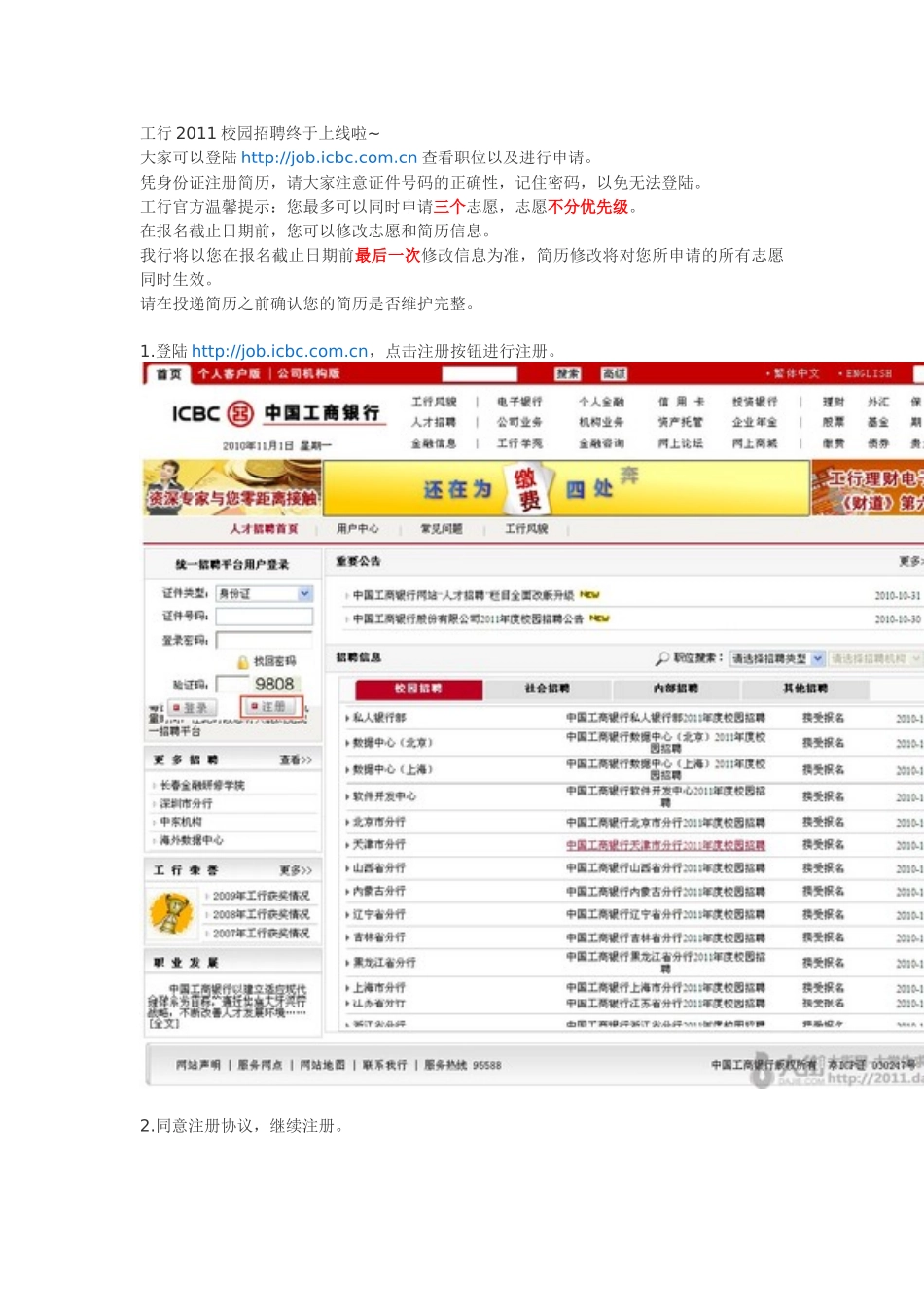Select the 首页 tab in the red top bar
The image size is (924, 1307).
(168, 374)
